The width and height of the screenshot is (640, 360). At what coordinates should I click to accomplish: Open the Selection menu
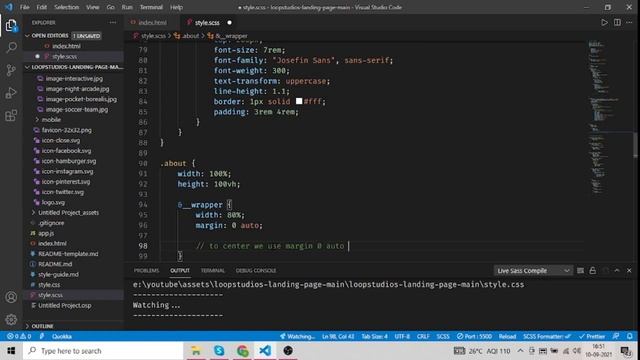point(67,7)
